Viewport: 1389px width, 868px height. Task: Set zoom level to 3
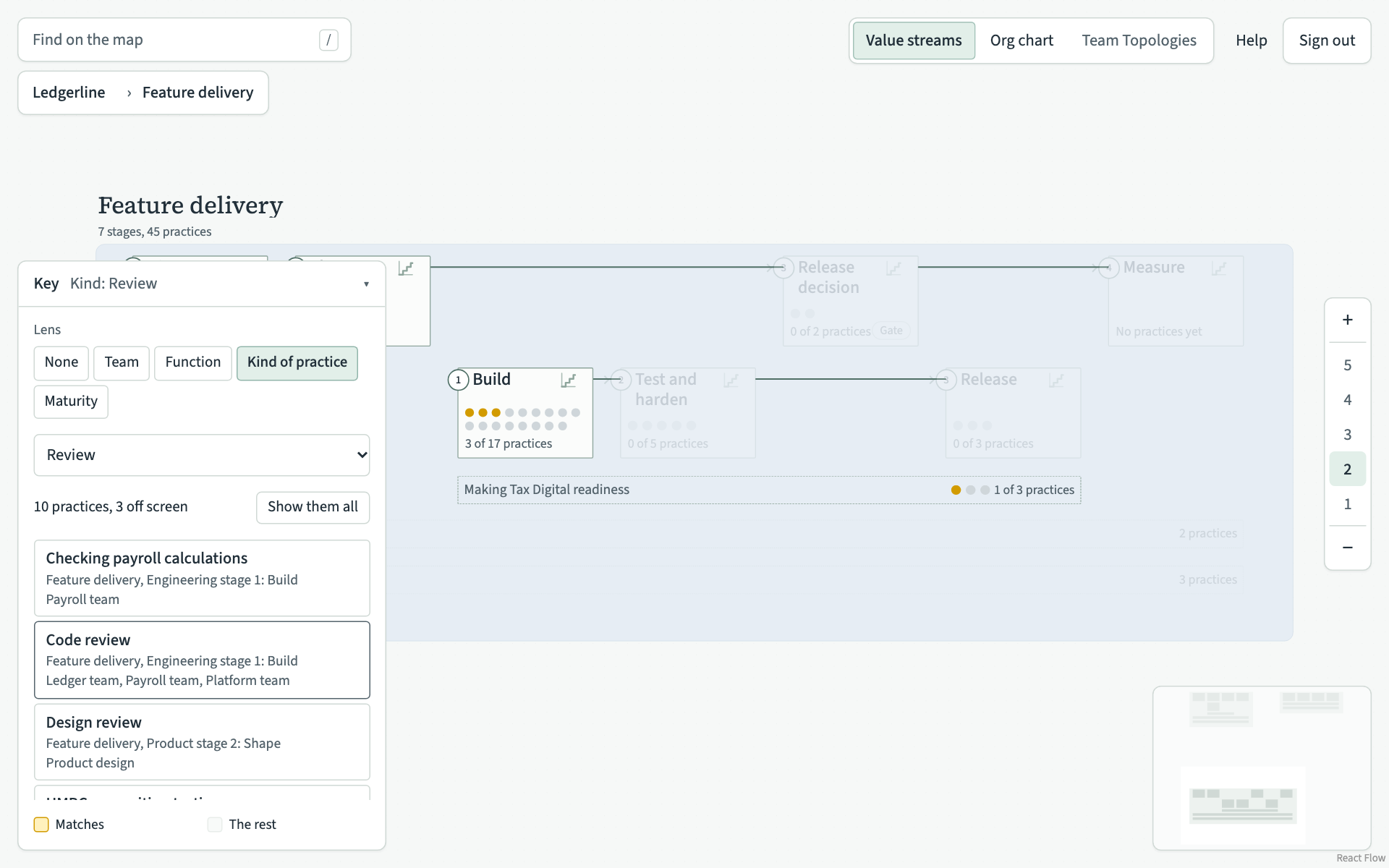point(1347,435)
